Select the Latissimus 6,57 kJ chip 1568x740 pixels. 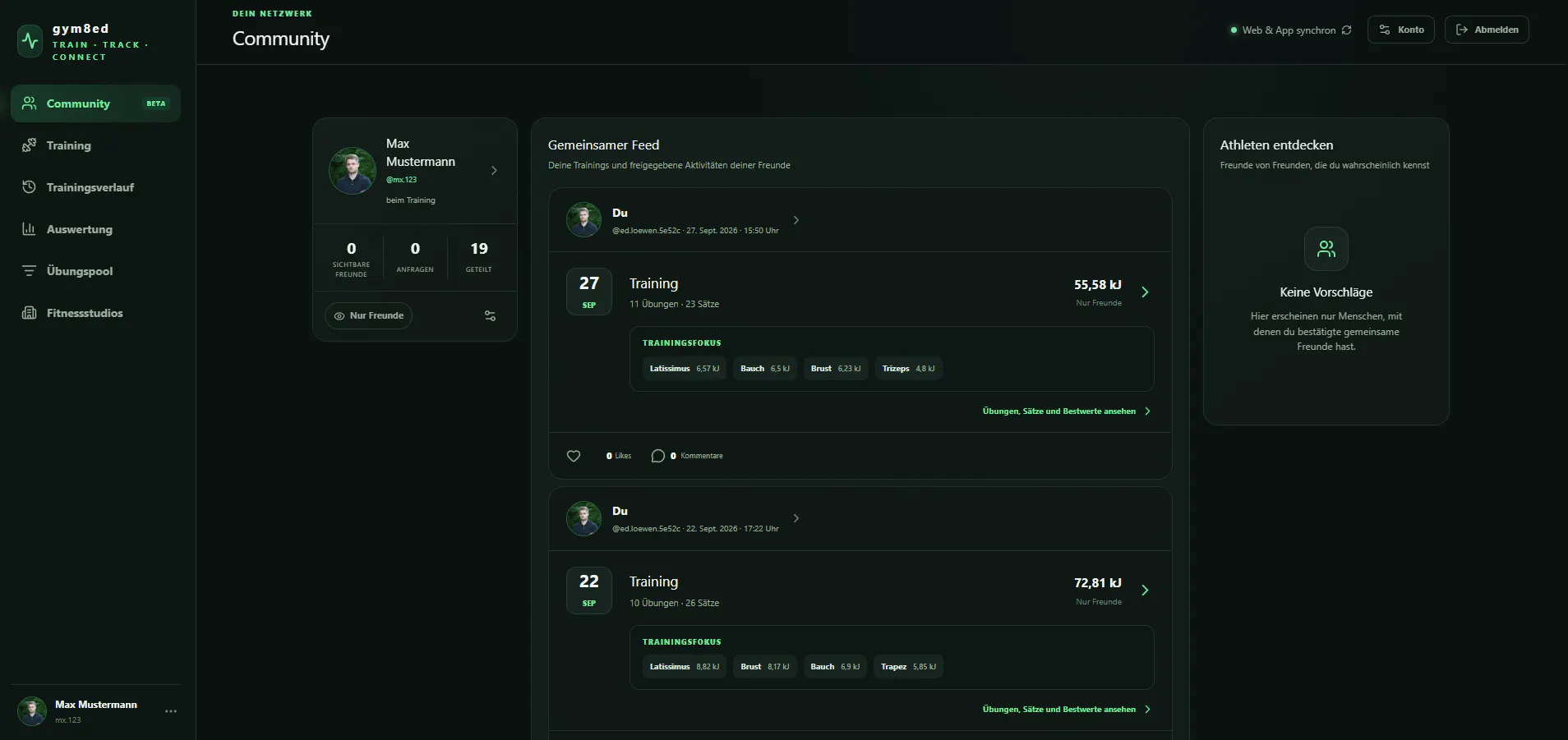pyautogui.click(x=685, y=369)
